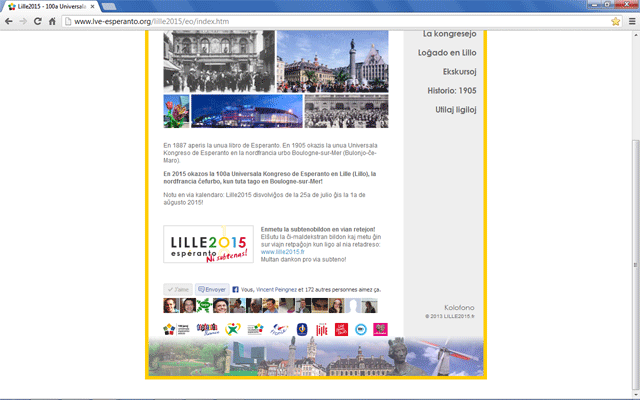
Task: Select the Lille2015 - 100a Universala tab
Action: tap(51, 7)
